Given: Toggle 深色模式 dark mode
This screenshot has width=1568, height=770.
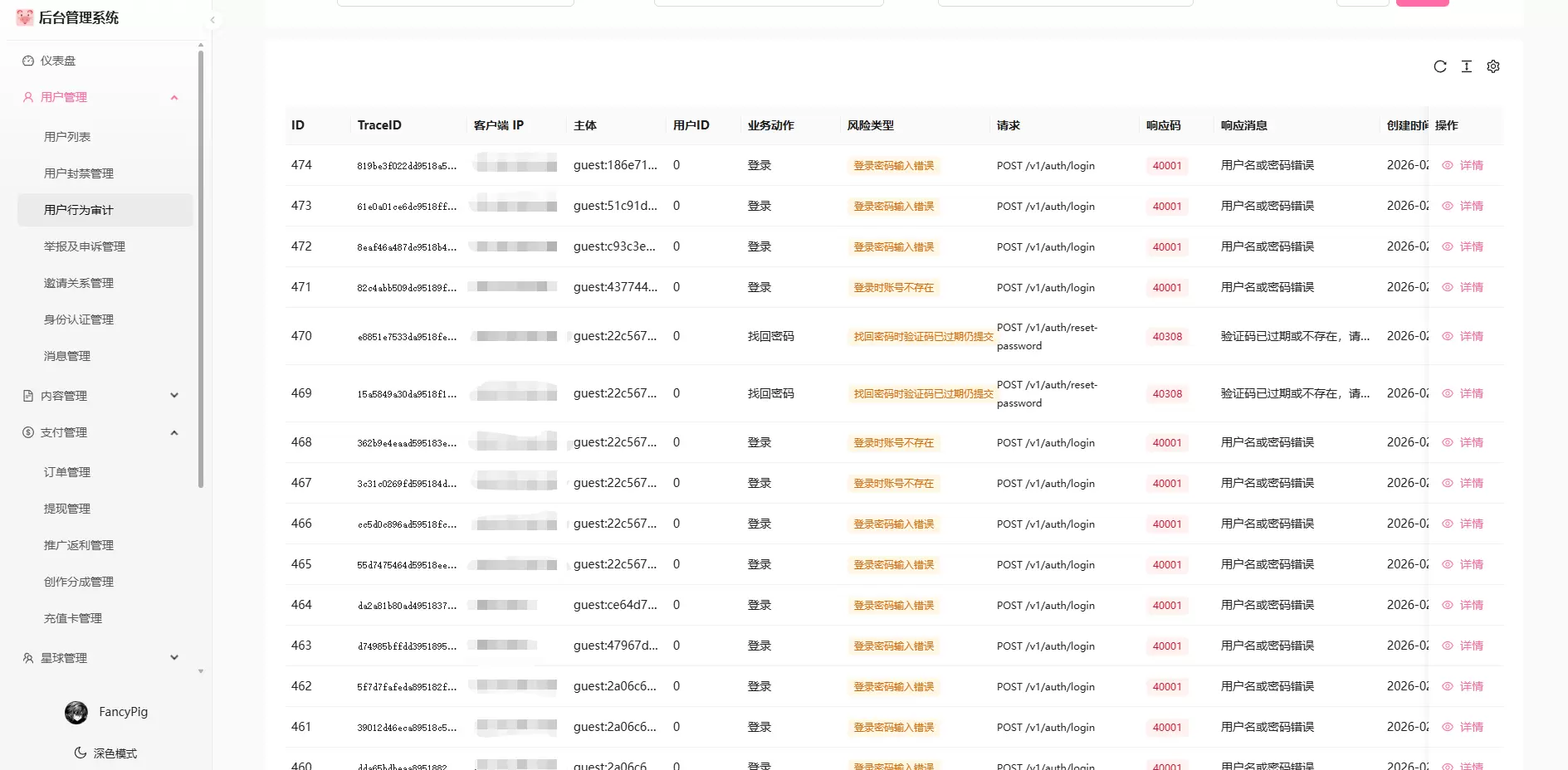Looking at the screenshot, I should (105, 753).
